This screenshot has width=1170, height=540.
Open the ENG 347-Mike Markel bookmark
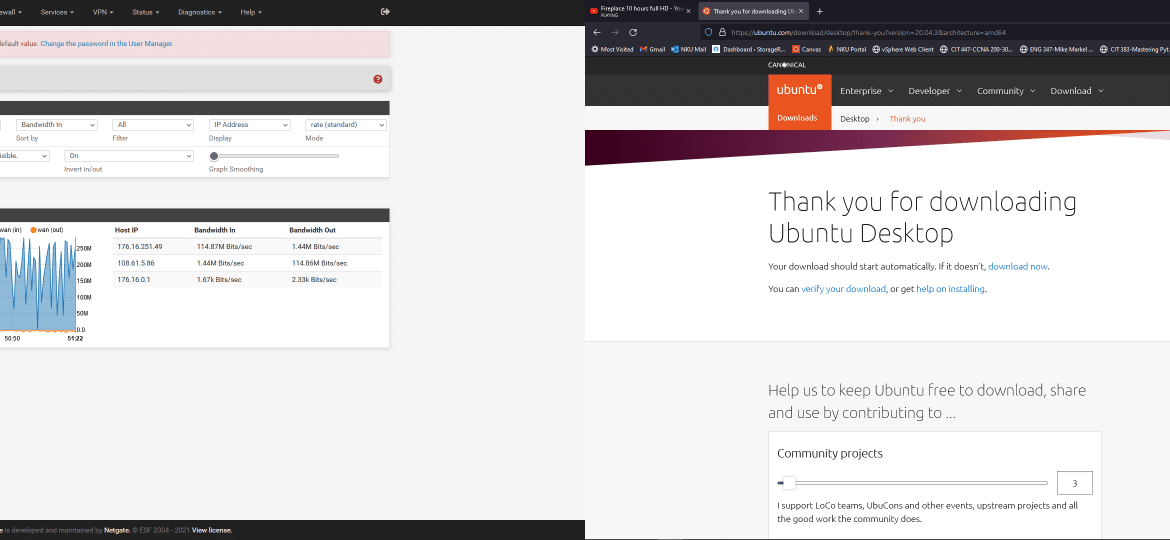coord(1056,49)
